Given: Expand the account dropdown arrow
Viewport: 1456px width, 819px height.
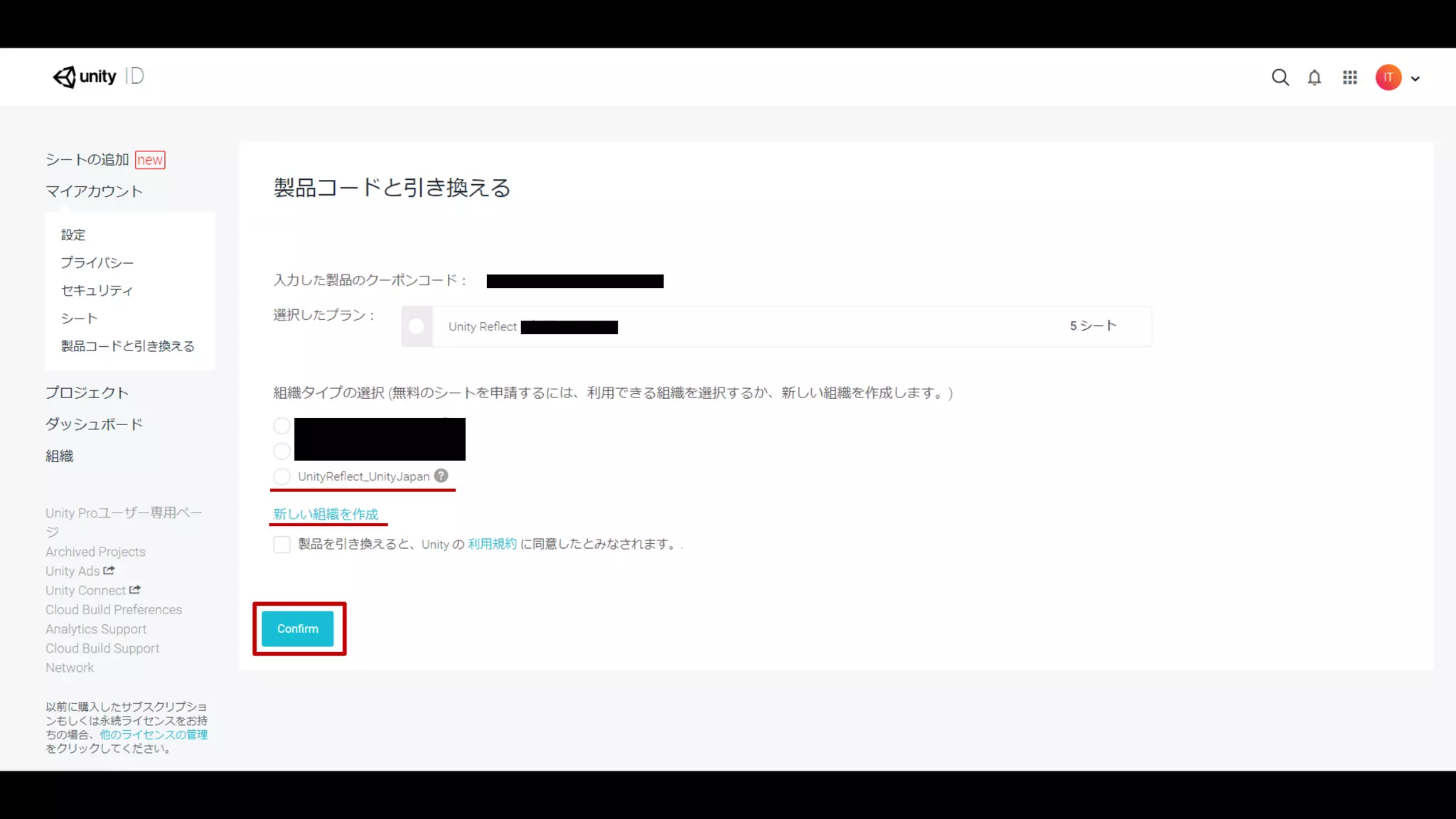Looking at the screenshot, I should coord(1415,79).
